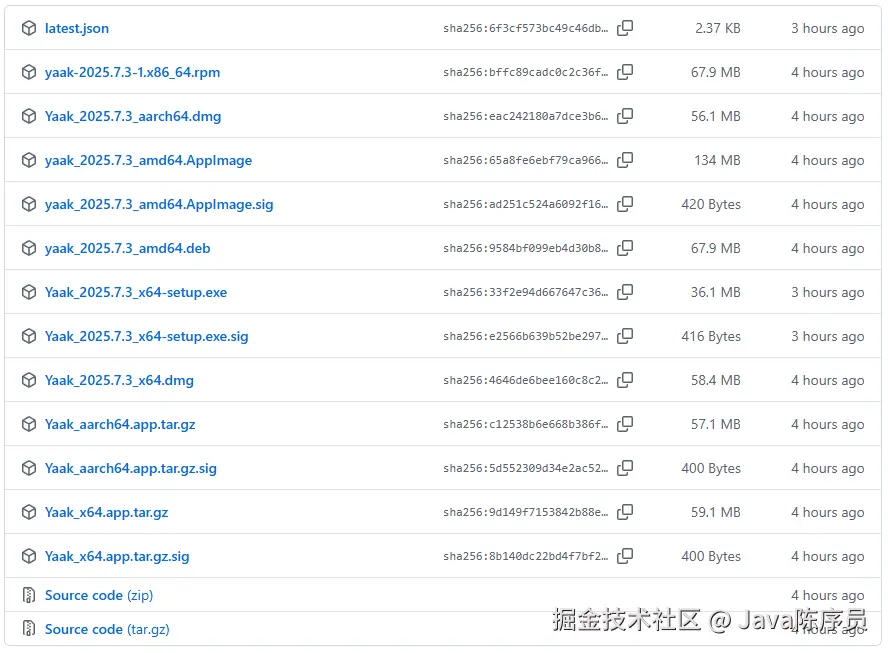Click package icon beside Yaak_aarch64.app.tar.gz.sig
Screen dimensions: 888x653
click(29, 468)
